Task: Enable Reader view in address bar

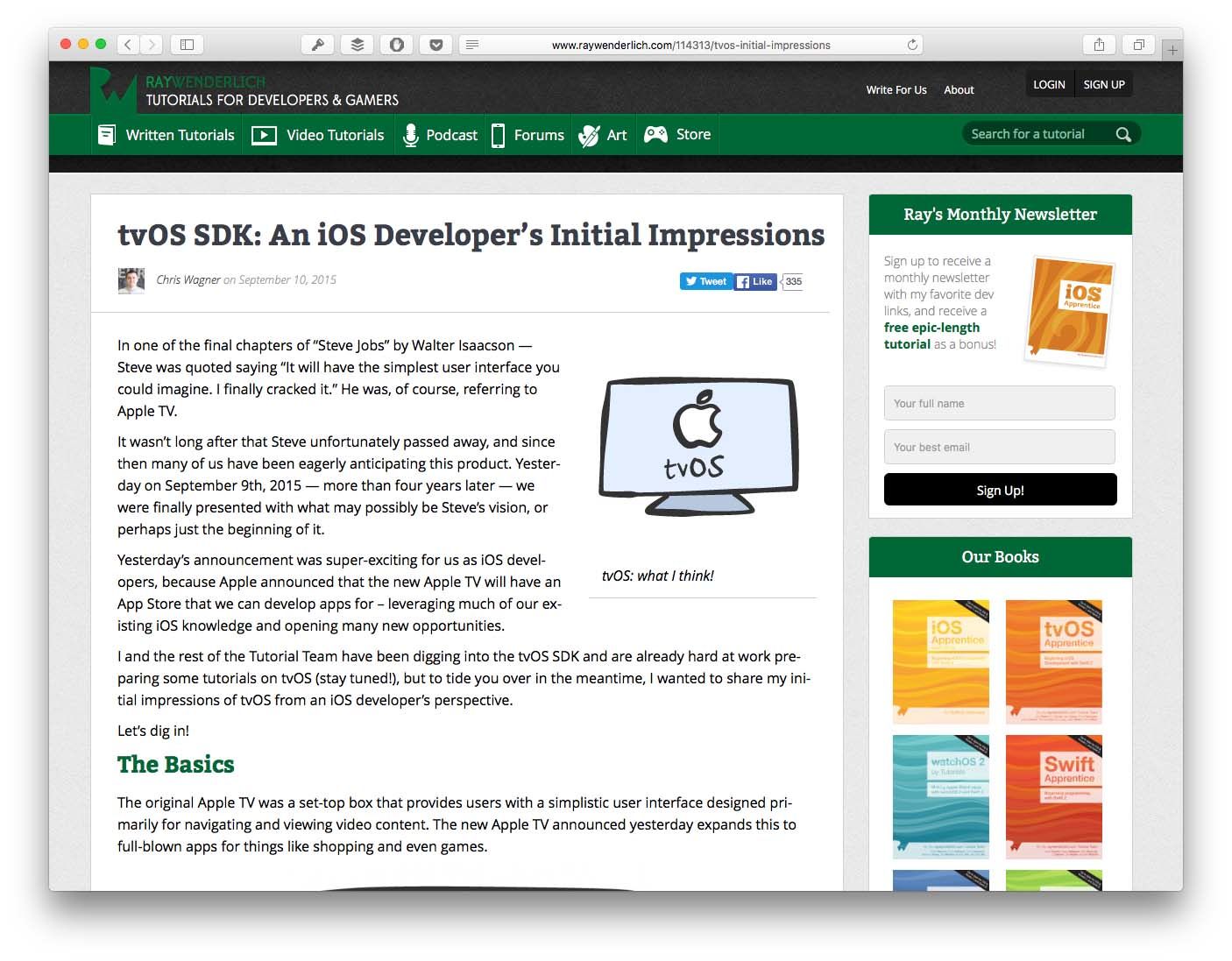Action: point(472,45)
